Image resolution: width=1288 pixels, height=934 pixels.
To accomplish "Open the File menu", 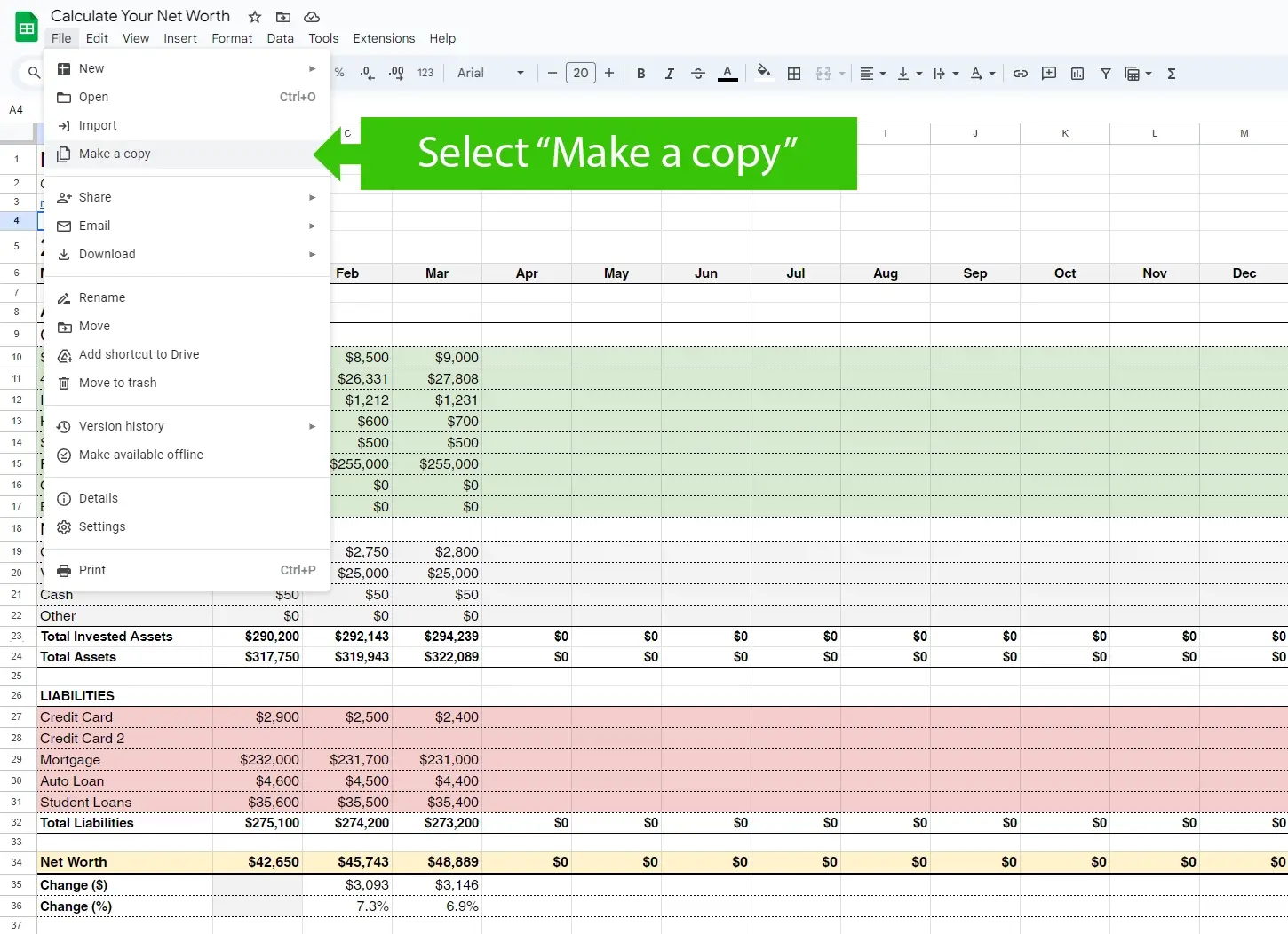I will click(61, 38).
